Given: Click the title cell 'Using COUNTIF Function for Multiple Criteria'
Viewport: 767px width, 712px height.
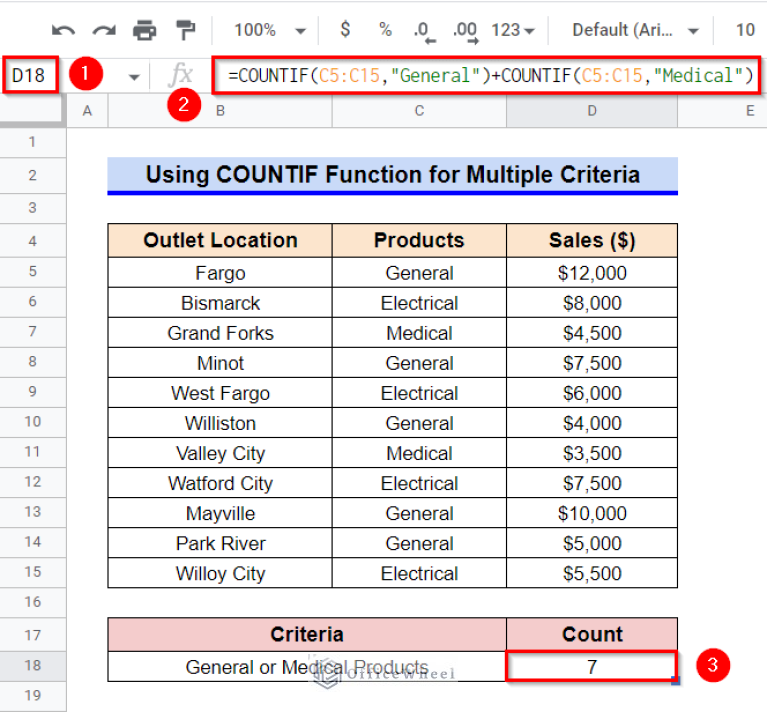Looking at the screenshot, I should point(392,175).
